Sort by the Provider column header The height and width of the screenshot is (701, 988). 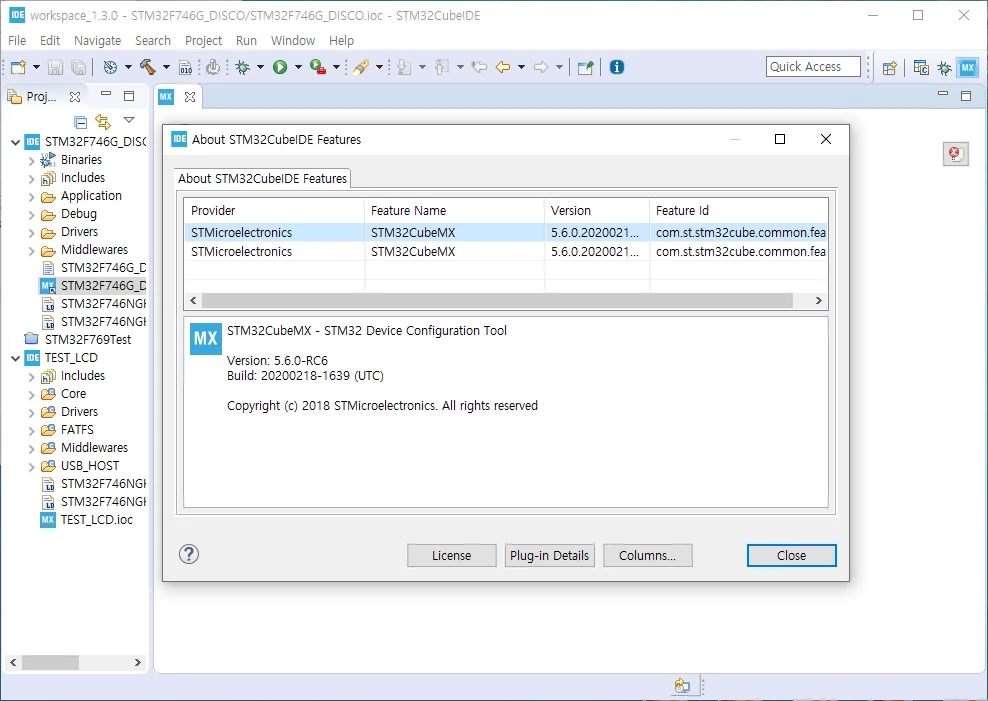point(274,210)
